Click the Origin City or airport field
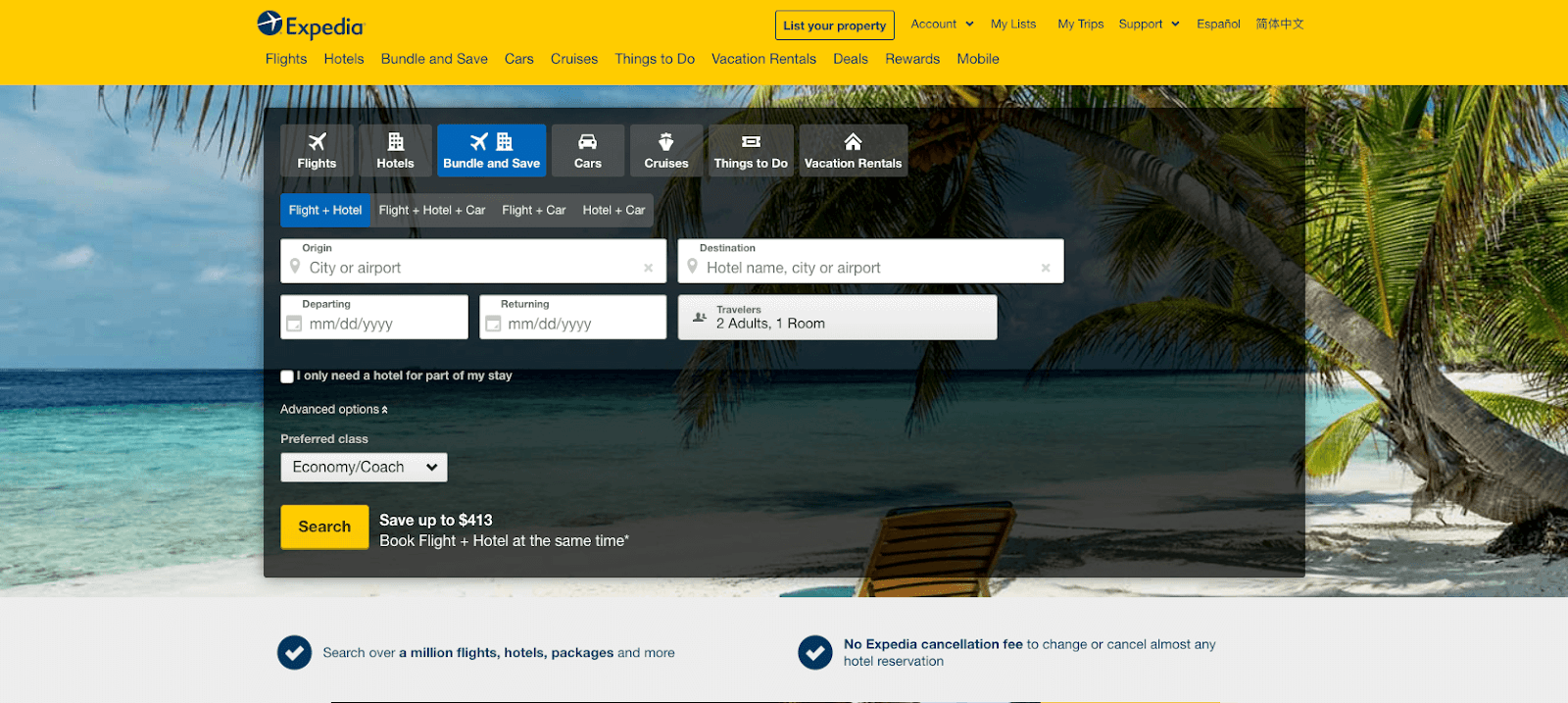The height and width of the screenshot is (703, 1568). (x=473, y=261)
